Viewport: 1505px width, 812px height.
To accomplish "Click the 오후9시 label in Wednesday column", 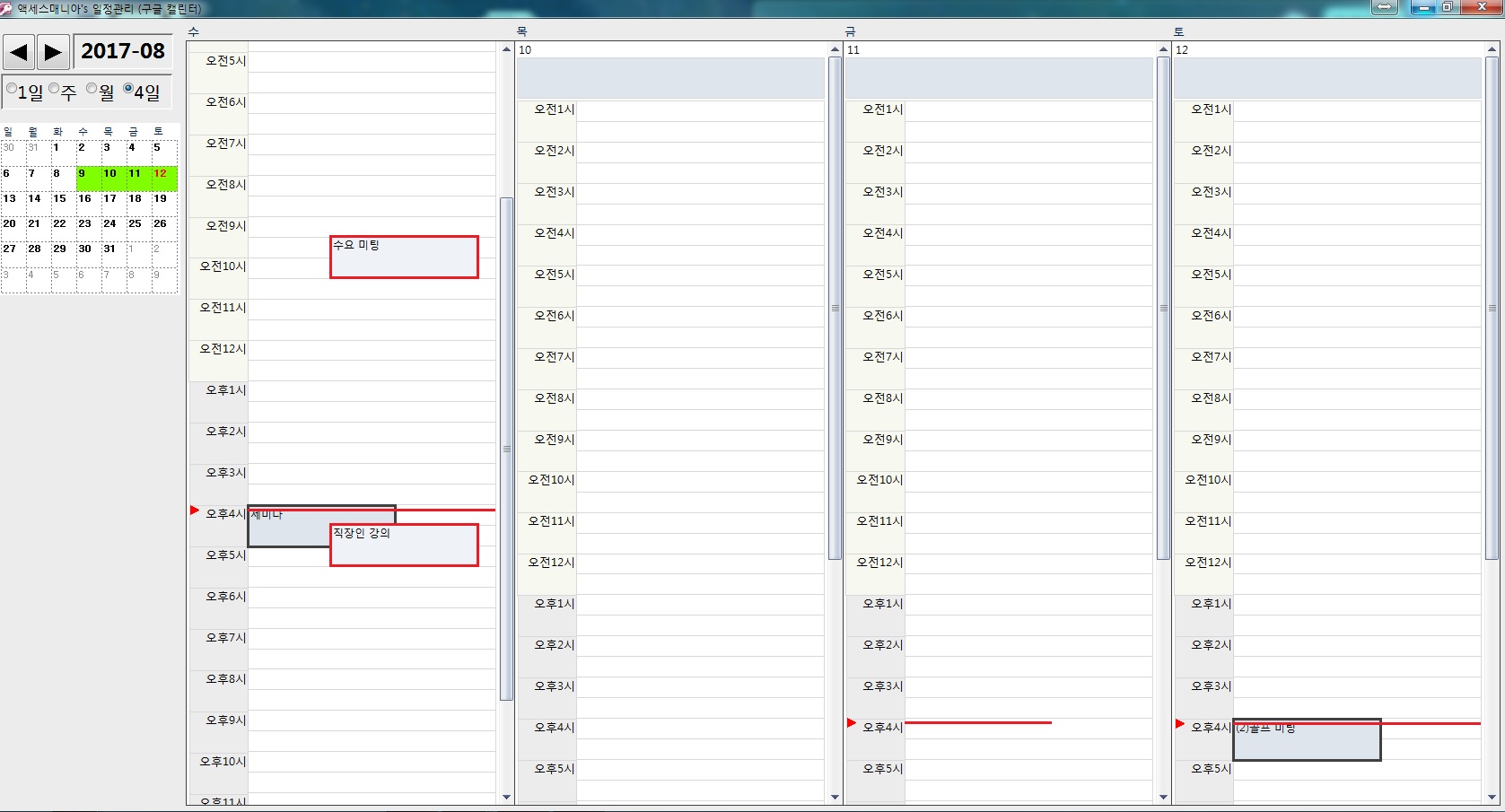I will tap(225, 720).
